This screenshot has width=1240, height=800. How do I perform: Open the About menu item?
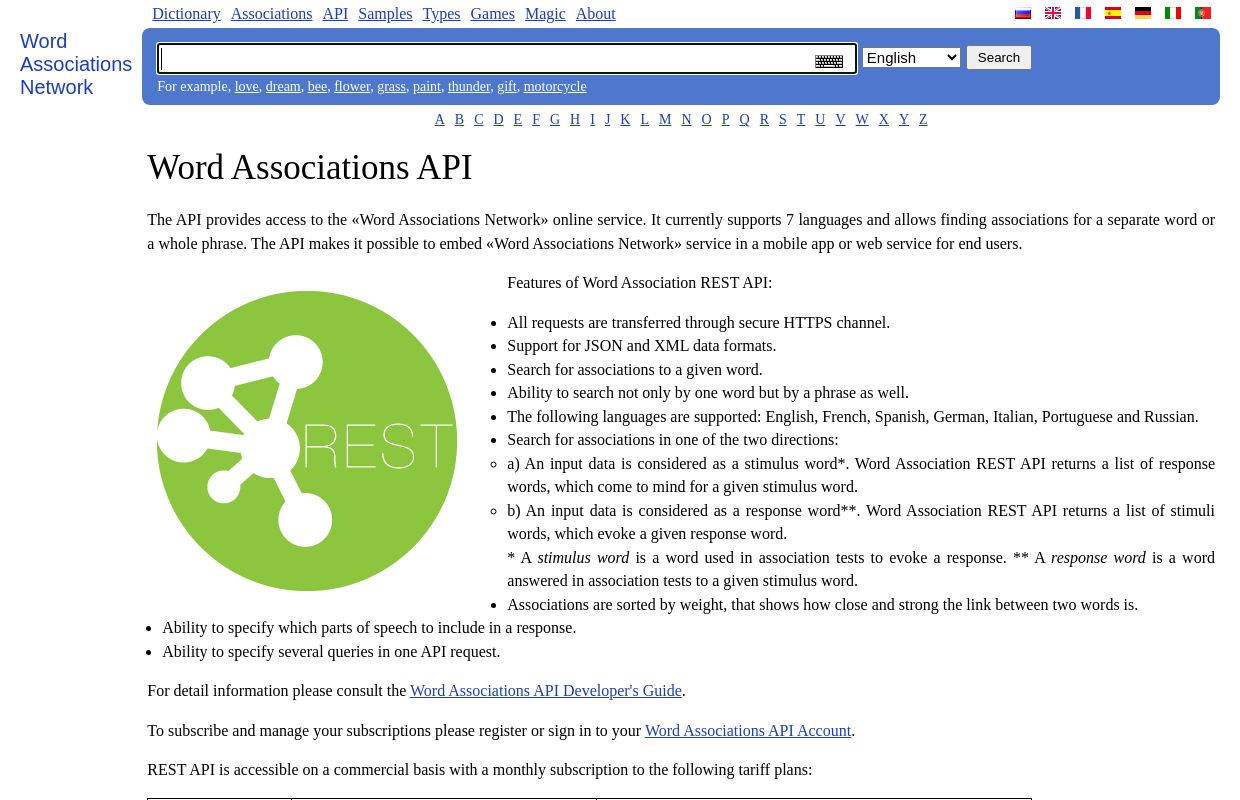(x=595, y=14)
